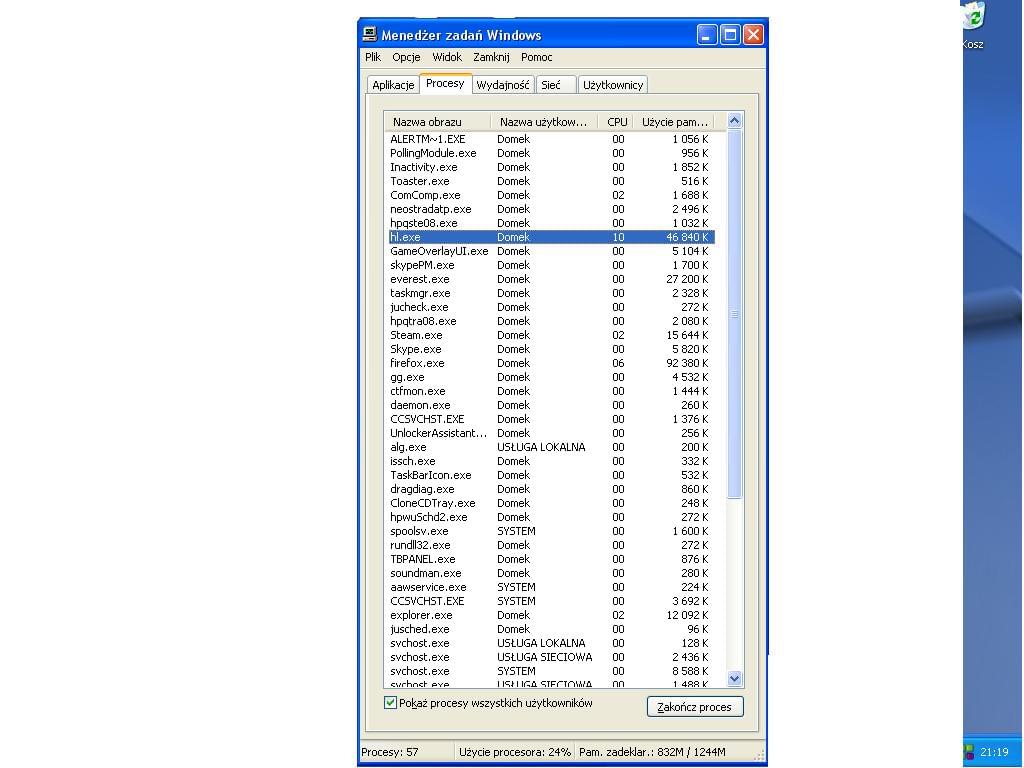Select the explorer.exe process
Viewport: 1024px width, 768px height.
click(552, 615)
